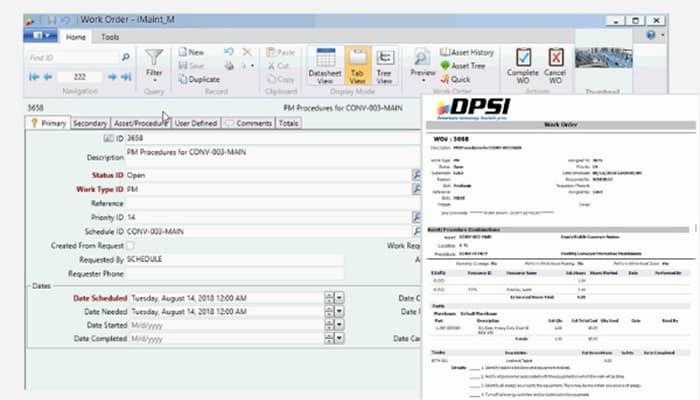The width and height of the screenshot is (700, 400).
Task: Switch to the Secondary tab
Action: tap(90, 123)
